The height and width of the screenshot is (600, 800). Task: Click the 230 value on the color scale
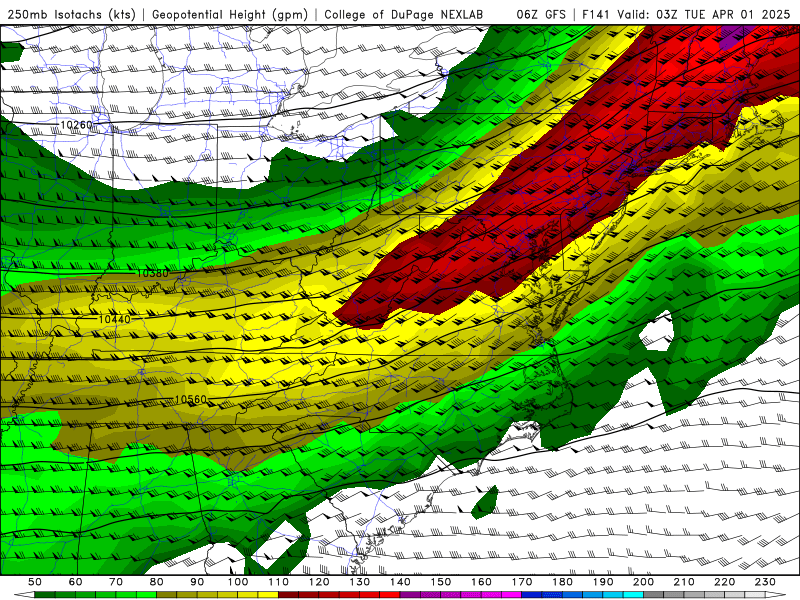(x=765, y=582)
